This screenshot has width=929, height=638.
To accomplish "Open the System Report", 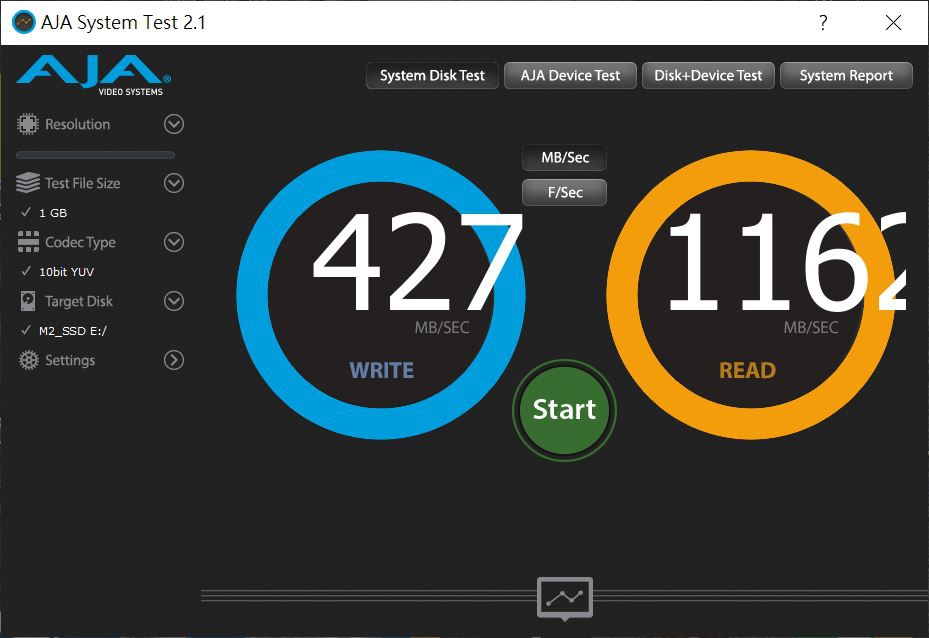I will click(846, 75).
